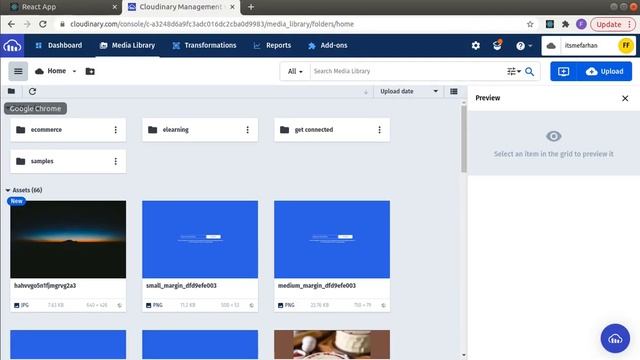
Task: Focus the Search Media Library field
Action: [408, 71]
